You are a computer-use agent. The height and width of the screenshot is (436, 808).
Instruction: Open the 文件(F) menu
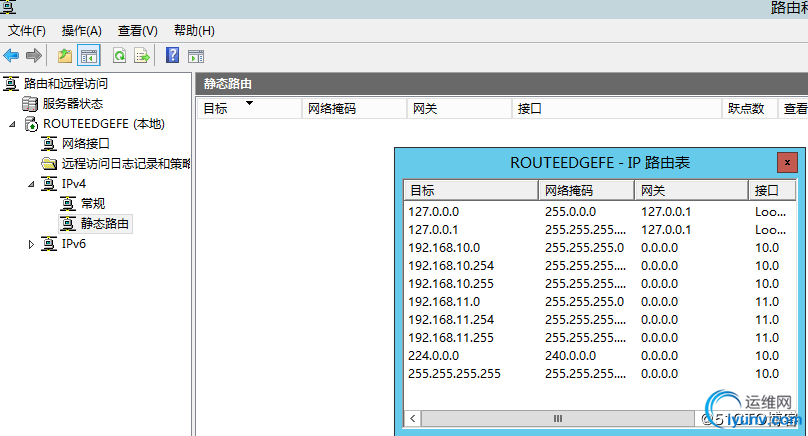(27, 31)
